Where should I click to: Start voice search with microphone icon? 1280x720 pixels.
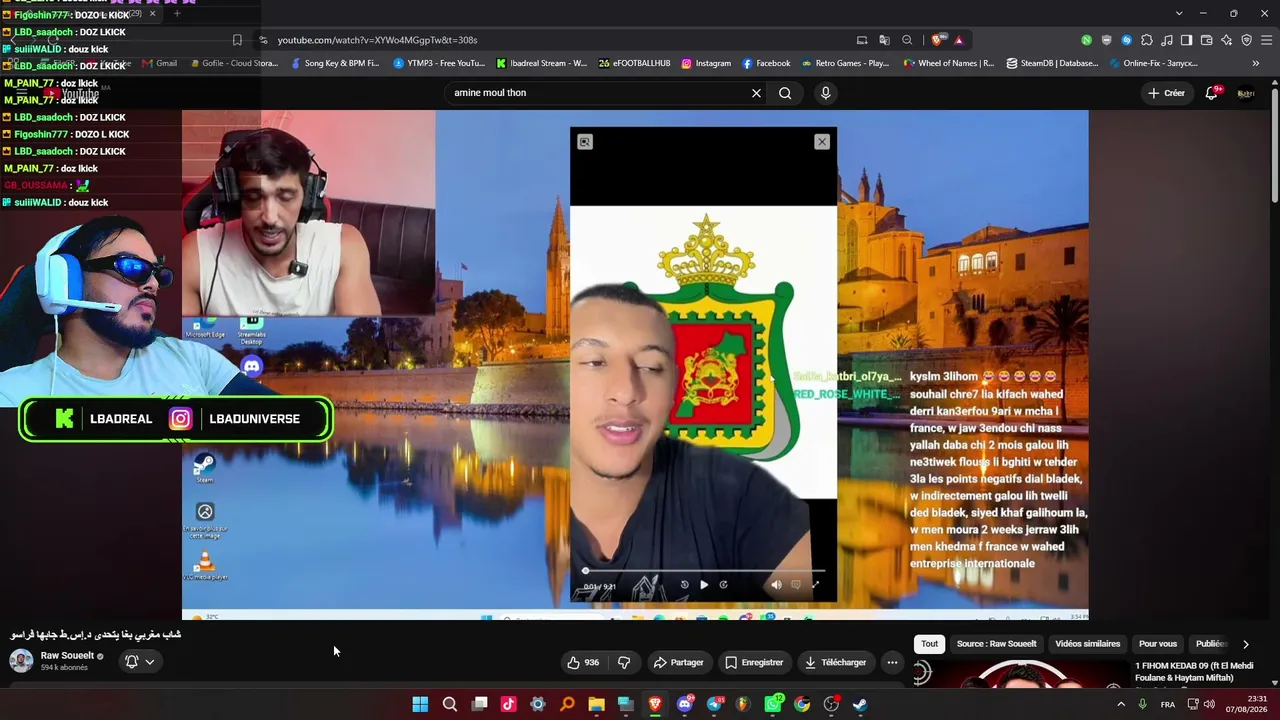click(825, 93)
